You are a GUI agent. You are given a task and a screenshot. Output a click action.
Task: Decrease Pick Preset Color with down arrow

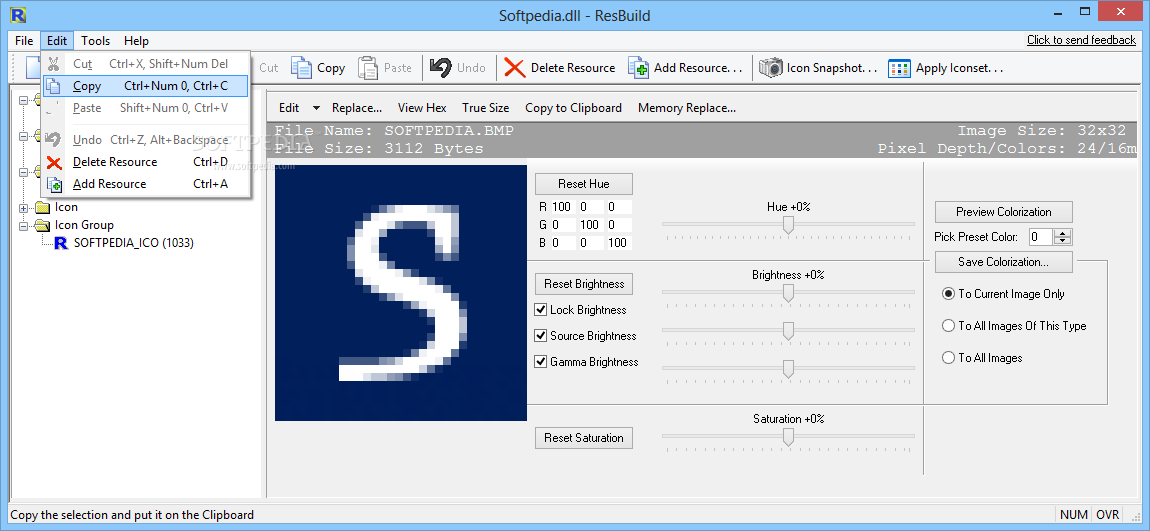click(x=1063, y=241)
